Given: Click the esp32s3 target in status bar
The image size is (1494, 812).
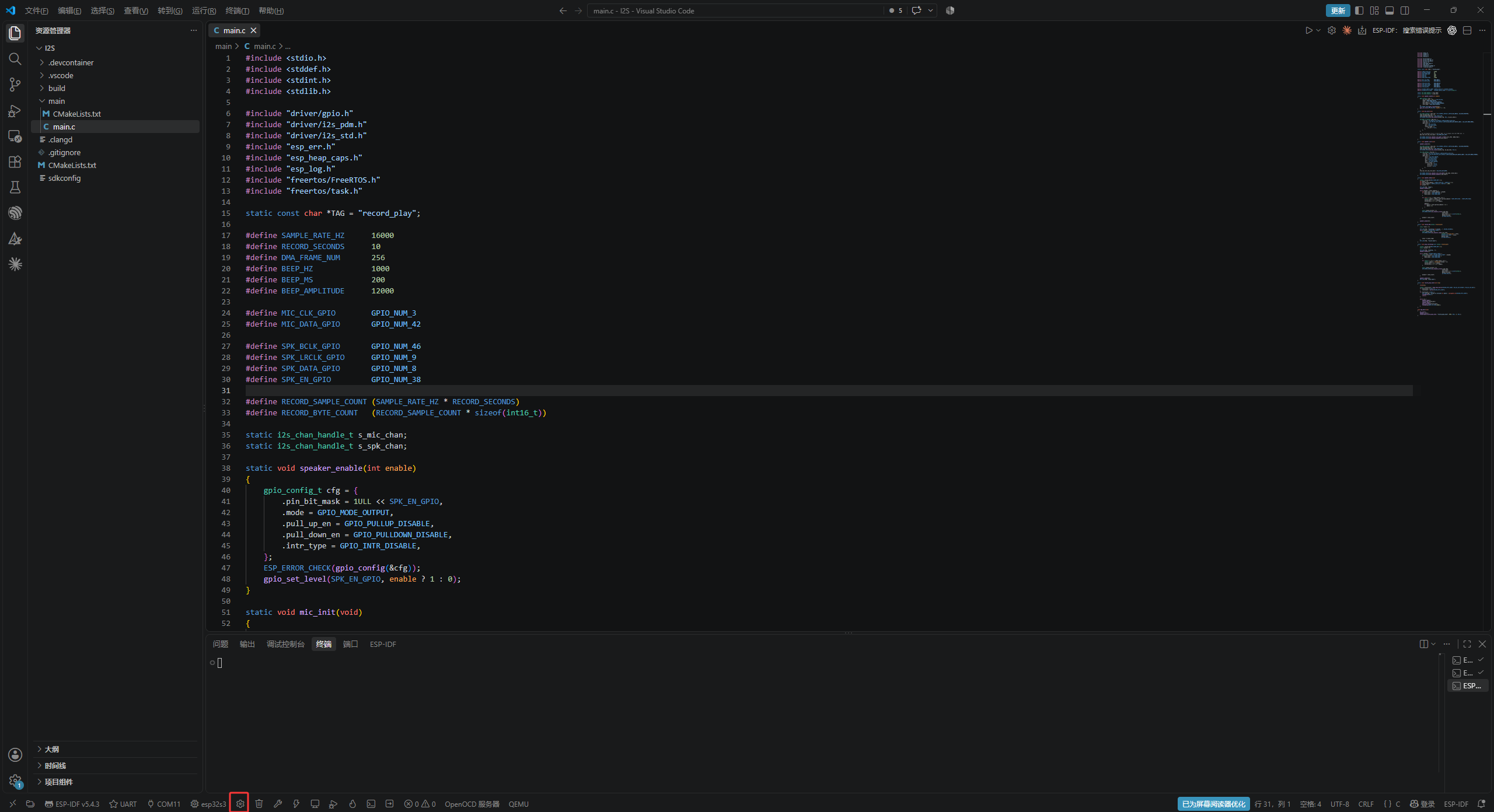Looking at the screenshot, I should click(208, 804).
